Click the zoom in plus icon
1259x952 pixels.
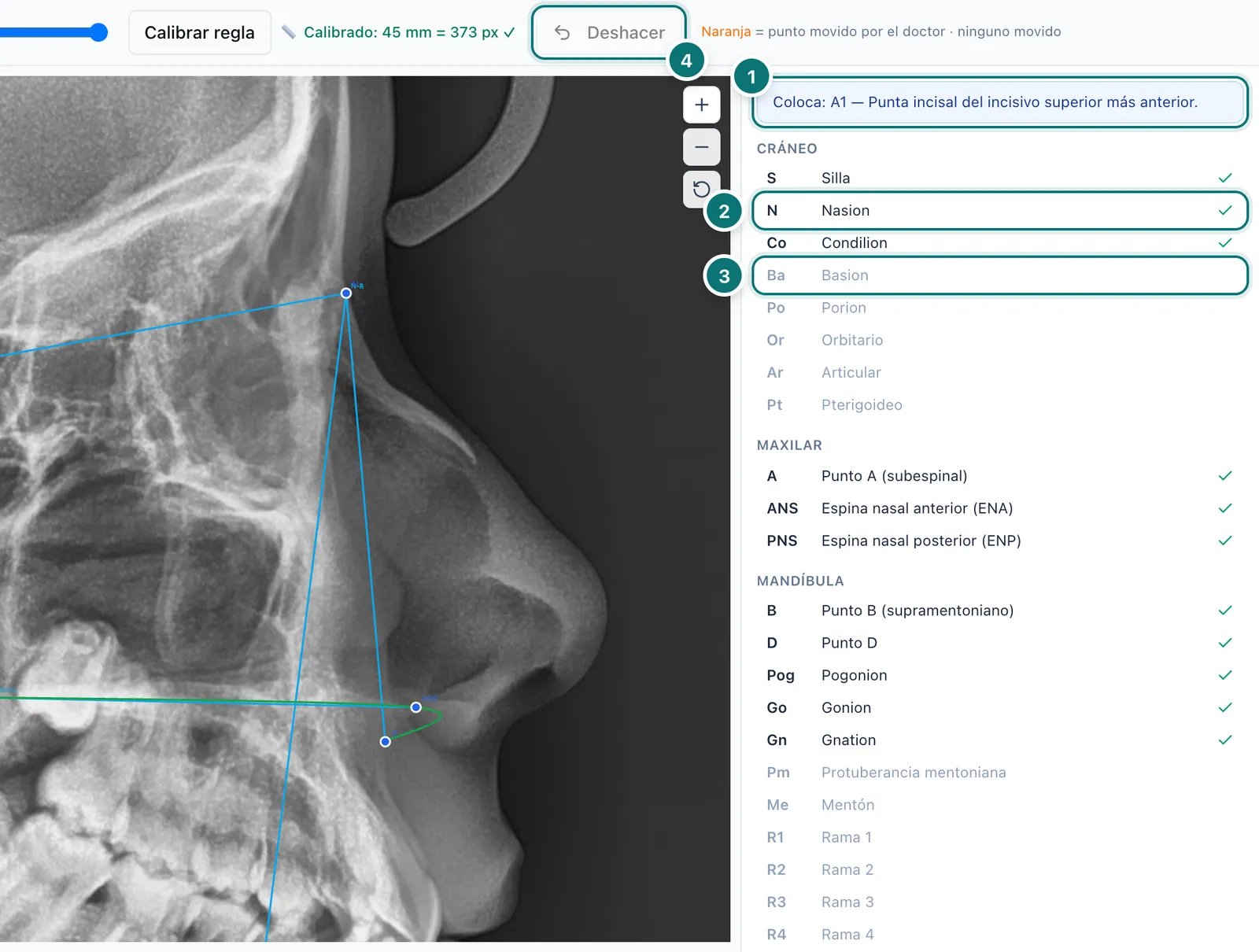701,105
